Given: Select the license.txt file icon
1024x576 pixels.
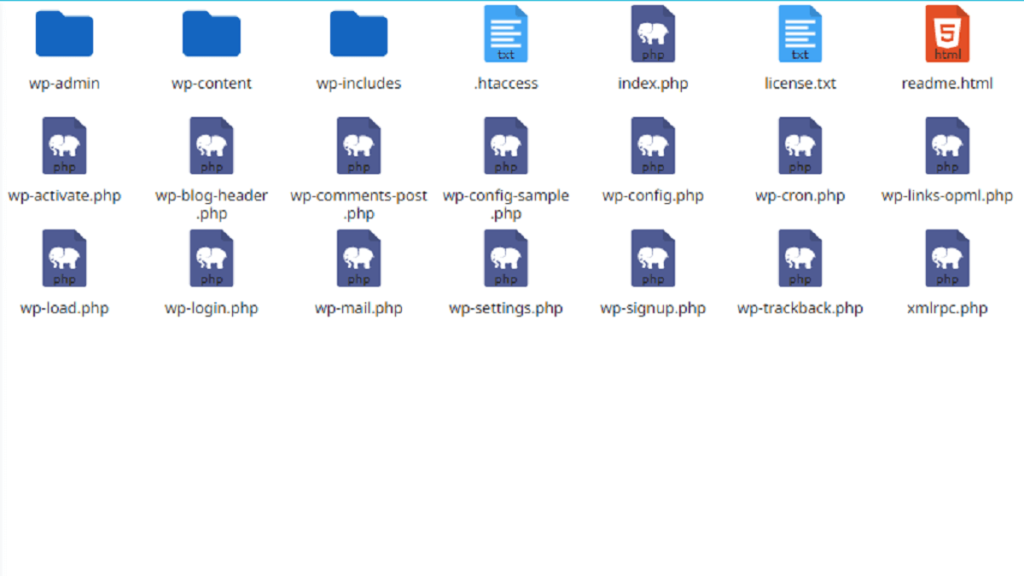Looking at the screenshot, I should [x=800, y=34].
